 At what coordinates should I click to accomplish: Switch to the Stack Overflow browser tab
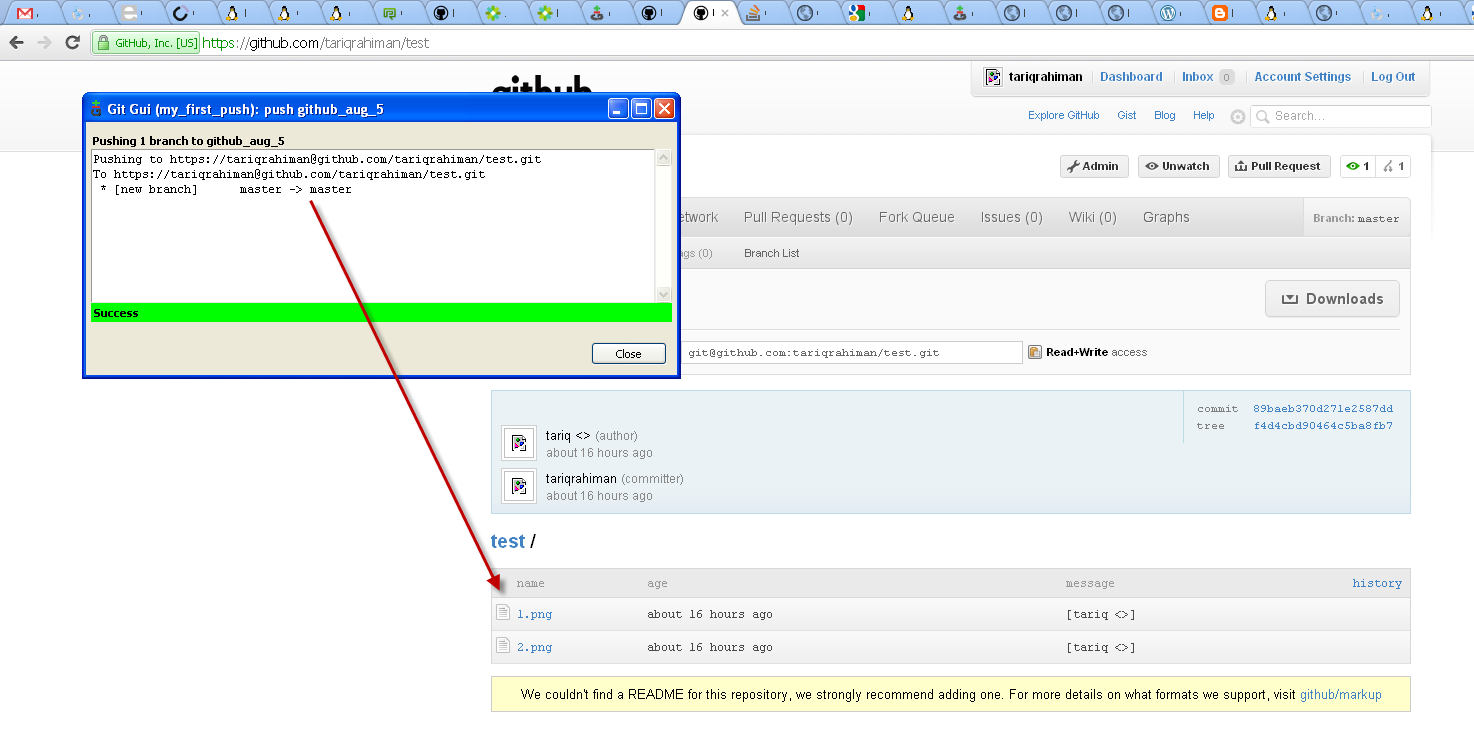pos(754,14)
